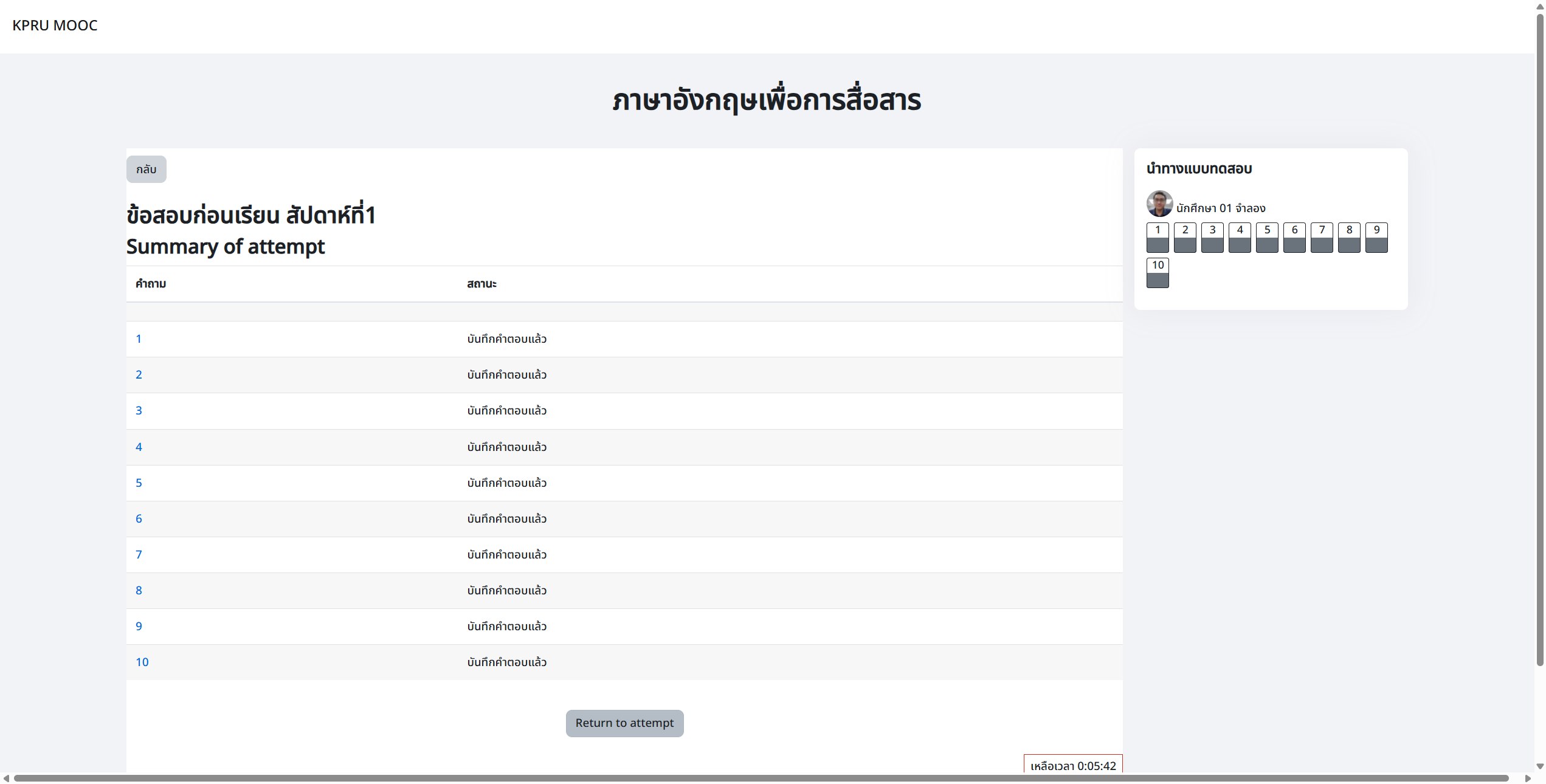Open question 2 link in summary table
The image size is (1546, 784).
[139, 375]
